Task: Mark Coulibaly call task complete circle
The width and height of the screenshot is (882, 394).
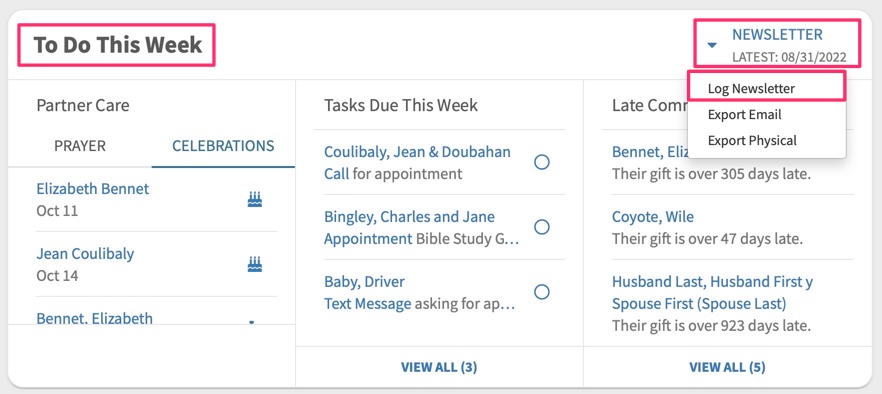Action: [x=542, y=163]
